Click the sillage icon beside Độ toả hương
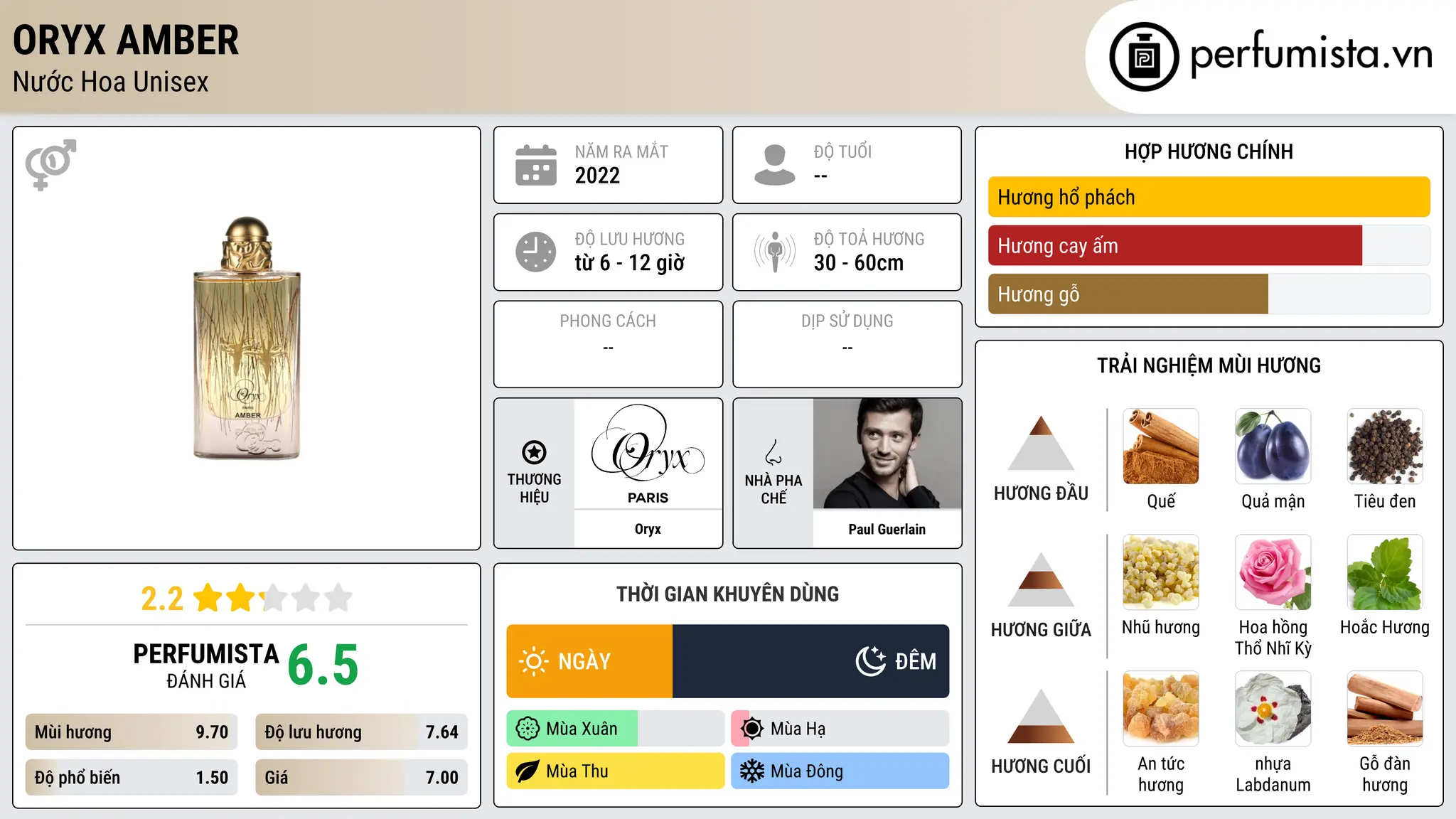The image size is (1456, 819). tap(775, 252)
